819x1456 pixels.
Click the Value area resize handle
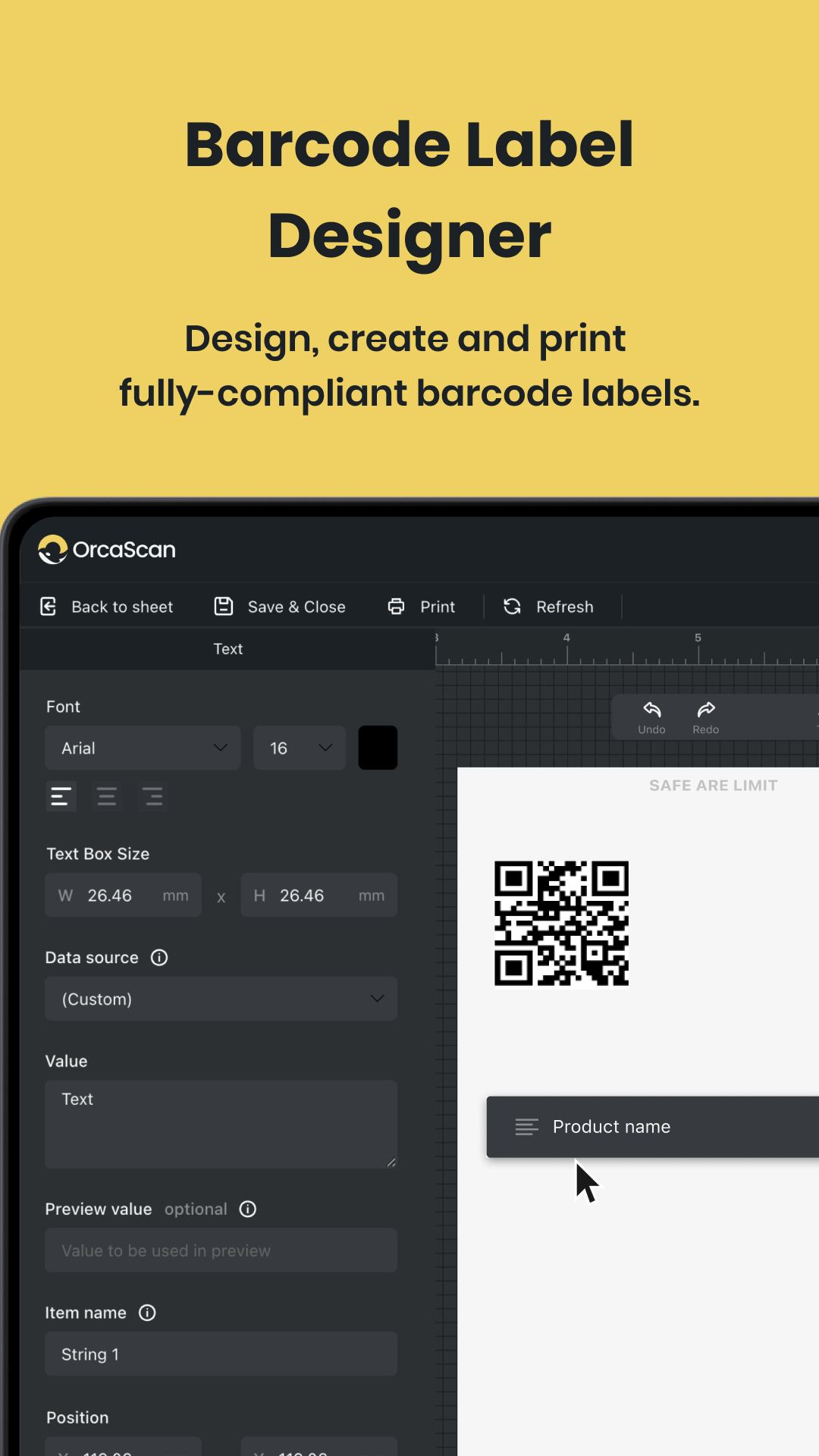click(x=391, y=1162)
